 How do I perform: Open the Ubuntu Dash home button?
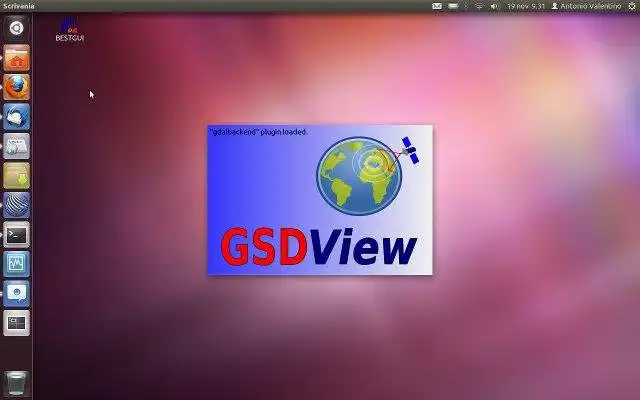click(16, 28)
